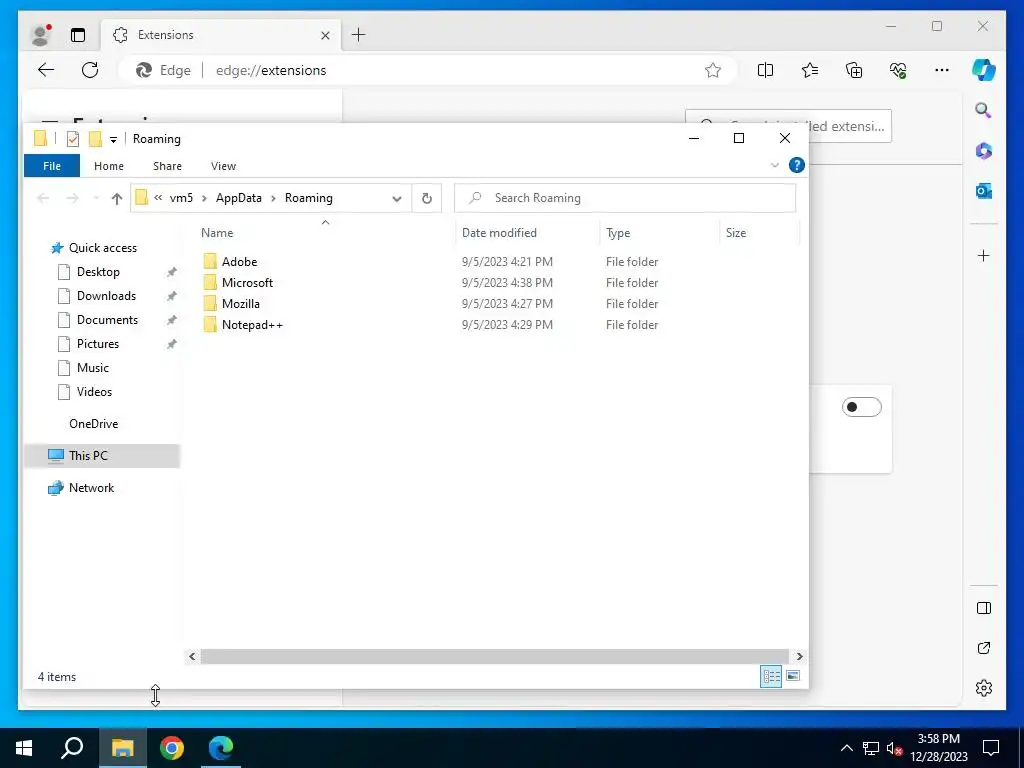Open Videos in navigation pane
Viewport: 1024px width, 768px height.
coord(94,392)
